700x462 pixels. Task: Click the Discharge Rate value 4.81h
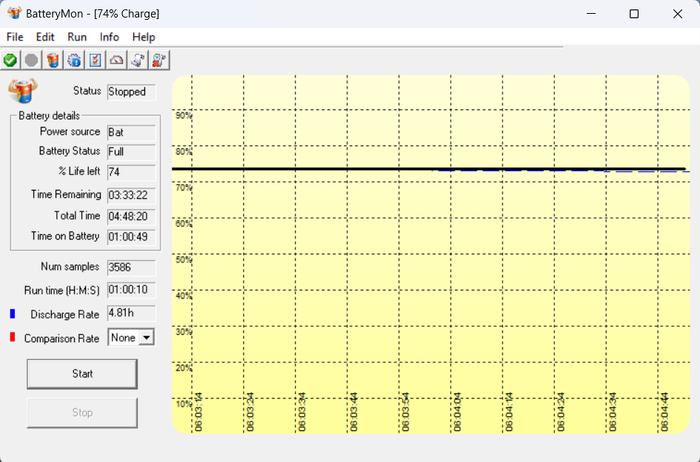(131, 313)
